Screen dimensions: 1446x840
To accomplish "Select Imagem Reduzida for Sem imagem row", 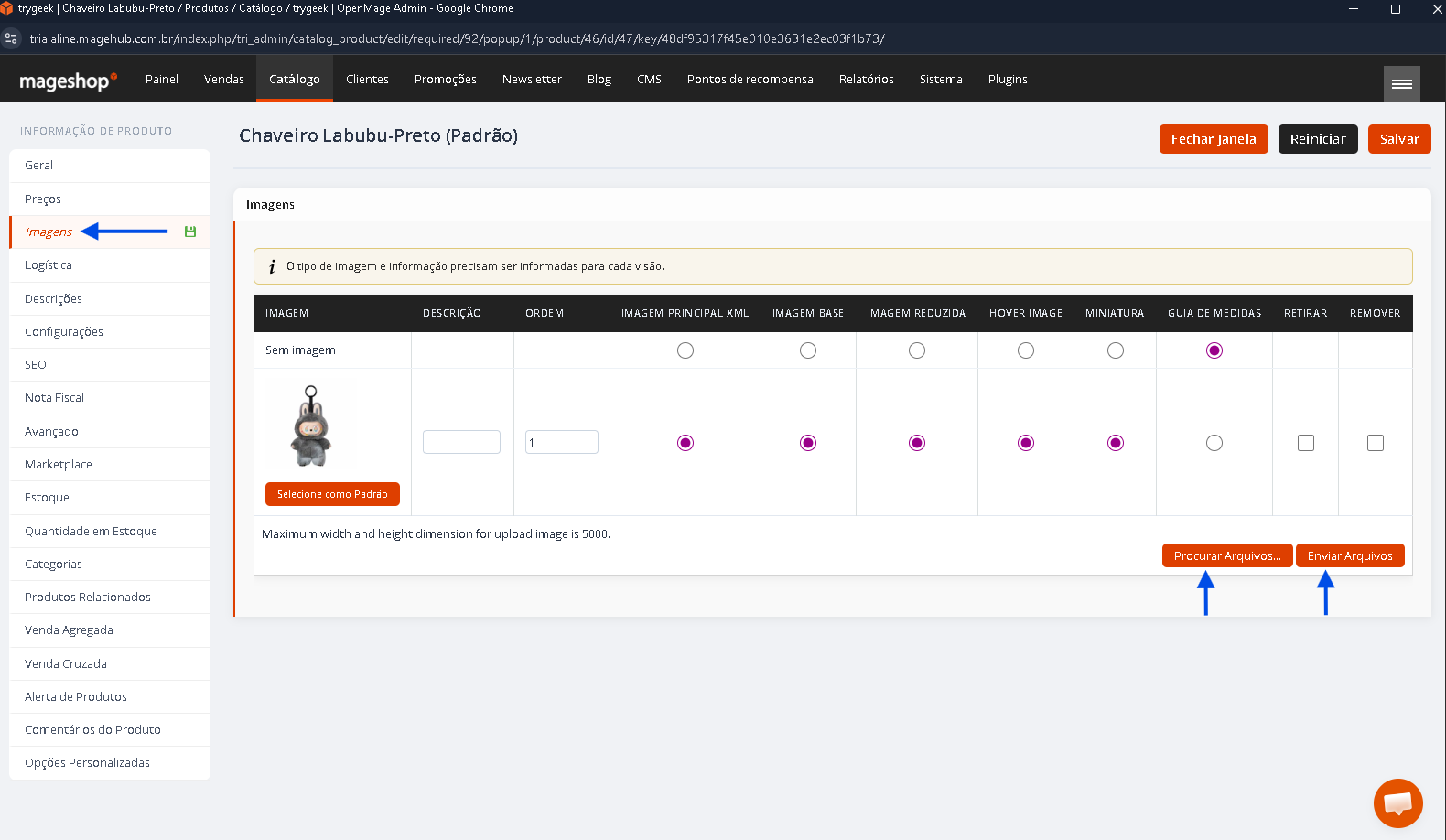I will 917,350.
